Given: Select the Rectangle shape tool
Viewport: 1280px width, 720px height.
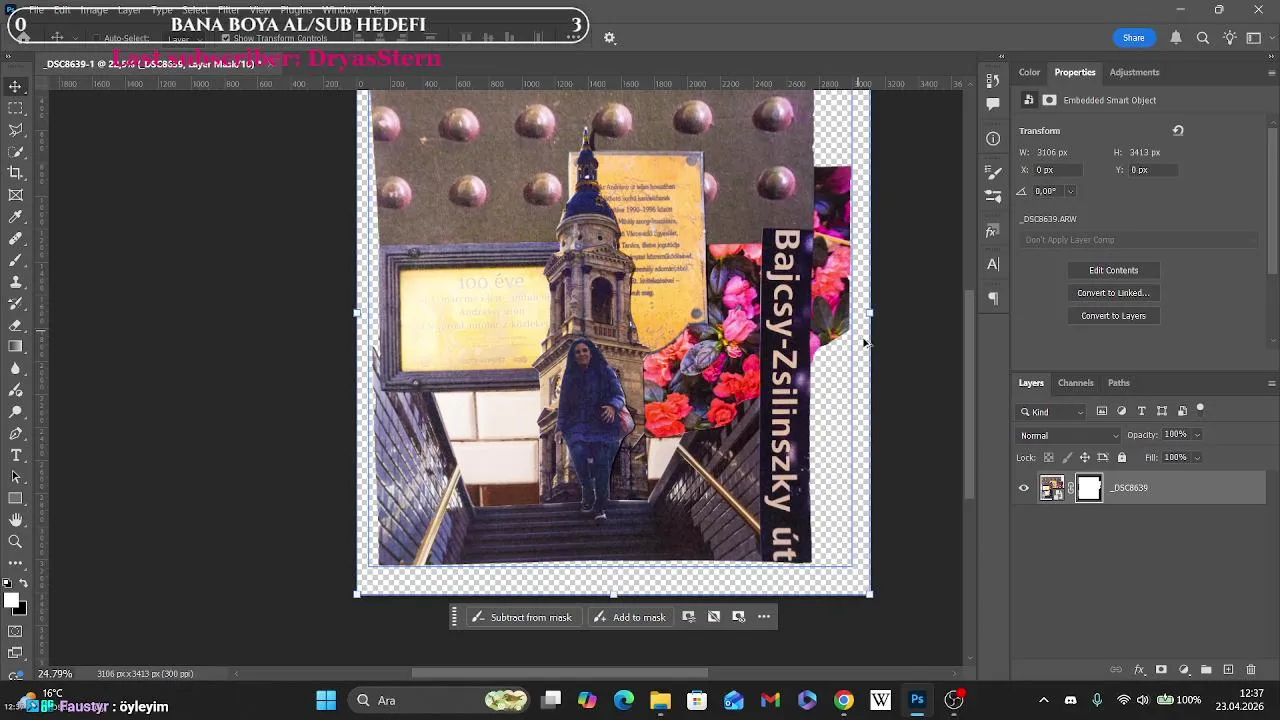Looking at the screenshot, I should click(x=15, y=498).
